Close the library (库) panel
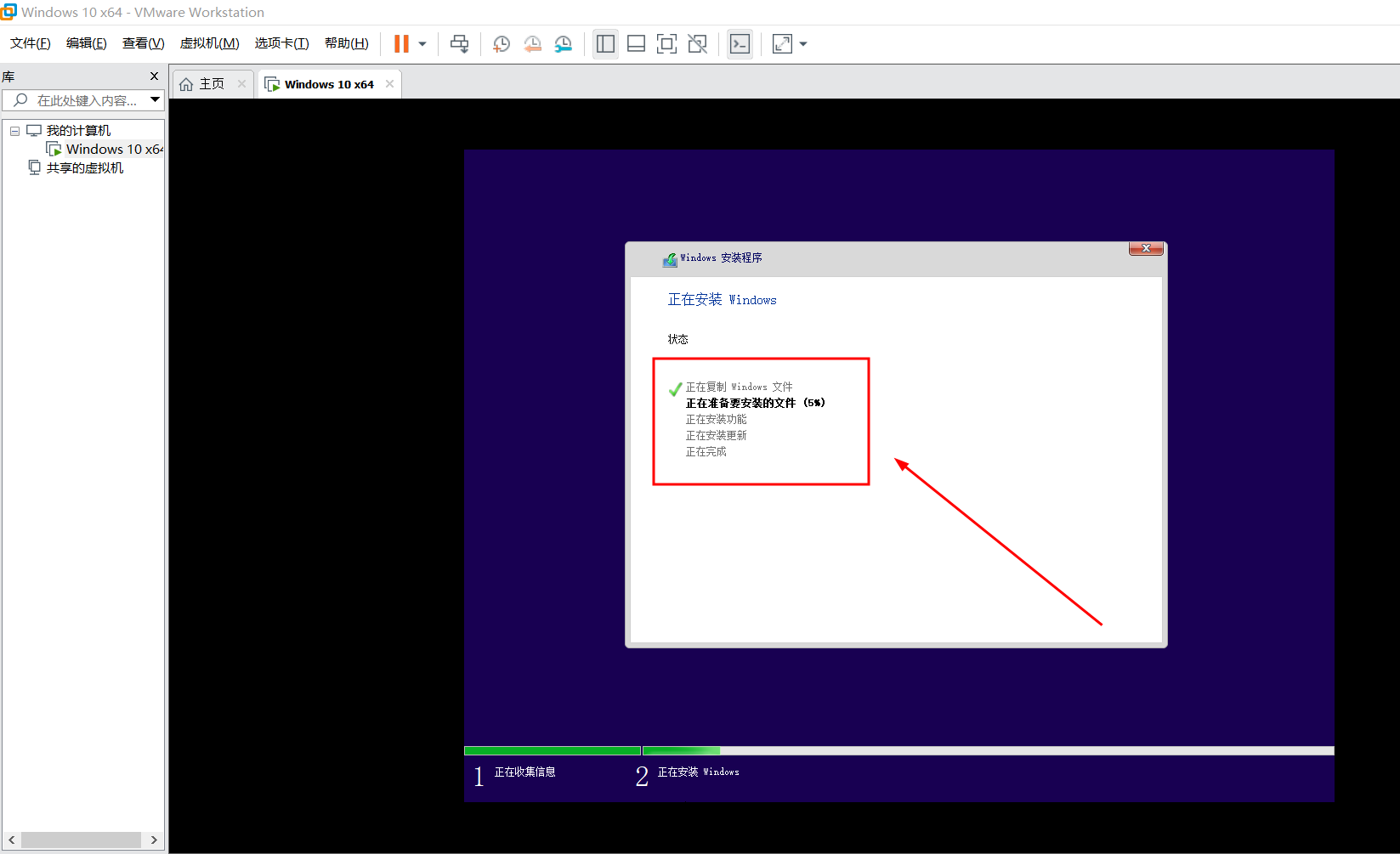This screenshot has width=1400, height=854. (154, 76)
